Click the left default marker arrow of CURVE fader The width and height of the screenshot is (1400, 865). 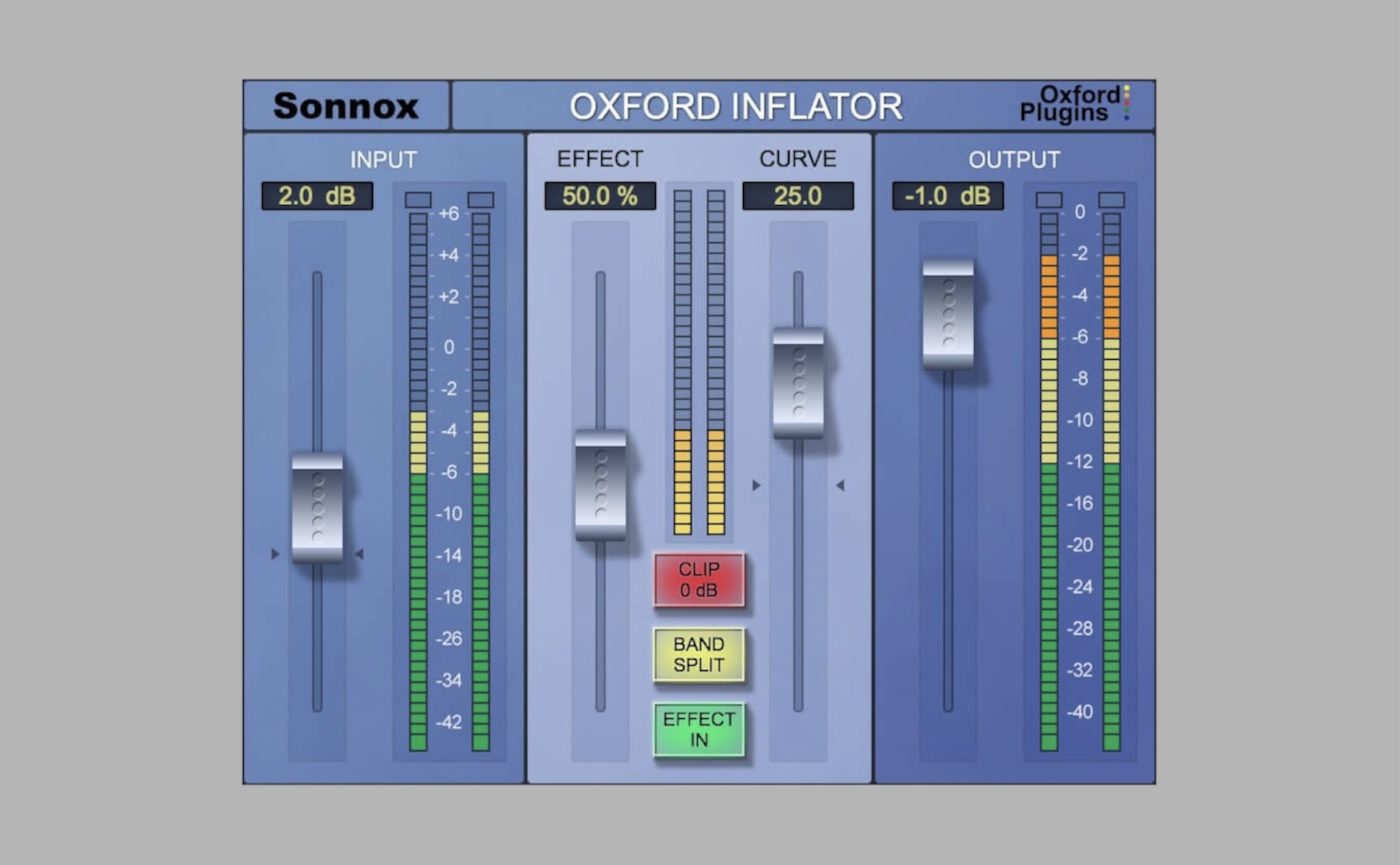(756, 485)
